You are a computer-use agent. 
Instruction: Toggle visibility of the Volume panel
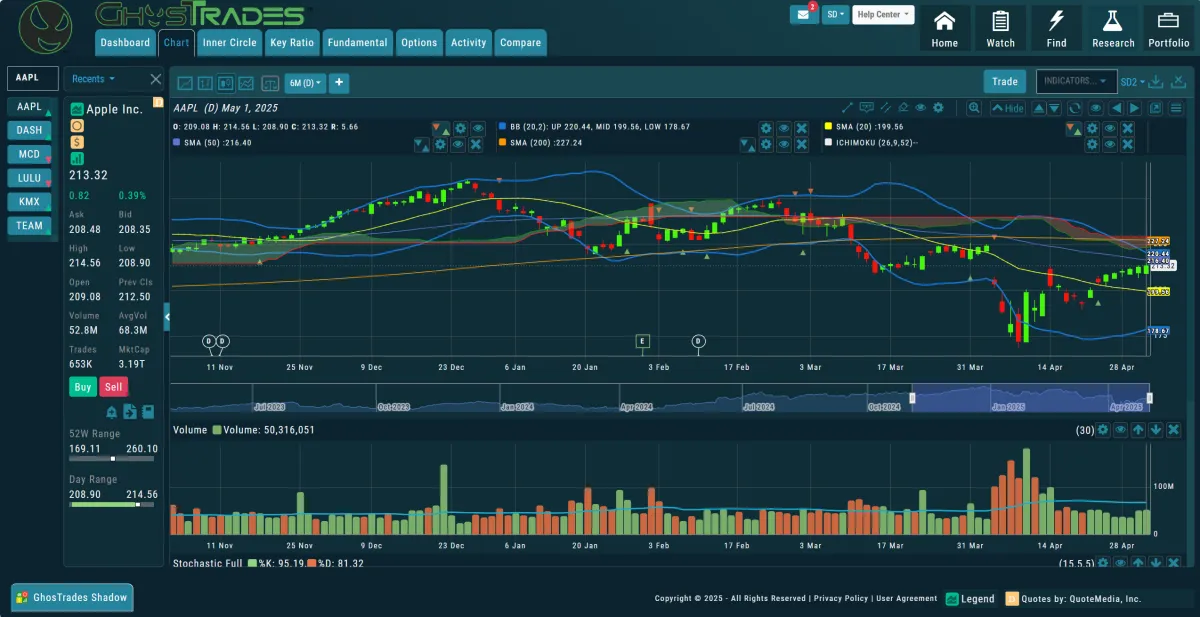click(x=1121, y=430)
